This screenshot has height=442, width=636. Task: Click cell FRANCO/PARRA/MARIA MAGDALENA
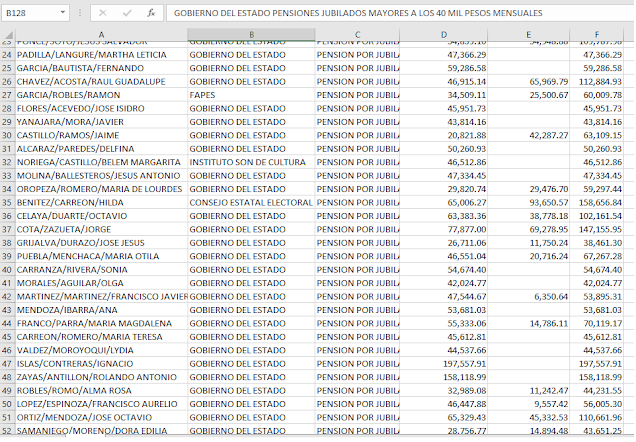tap(101, 324)
